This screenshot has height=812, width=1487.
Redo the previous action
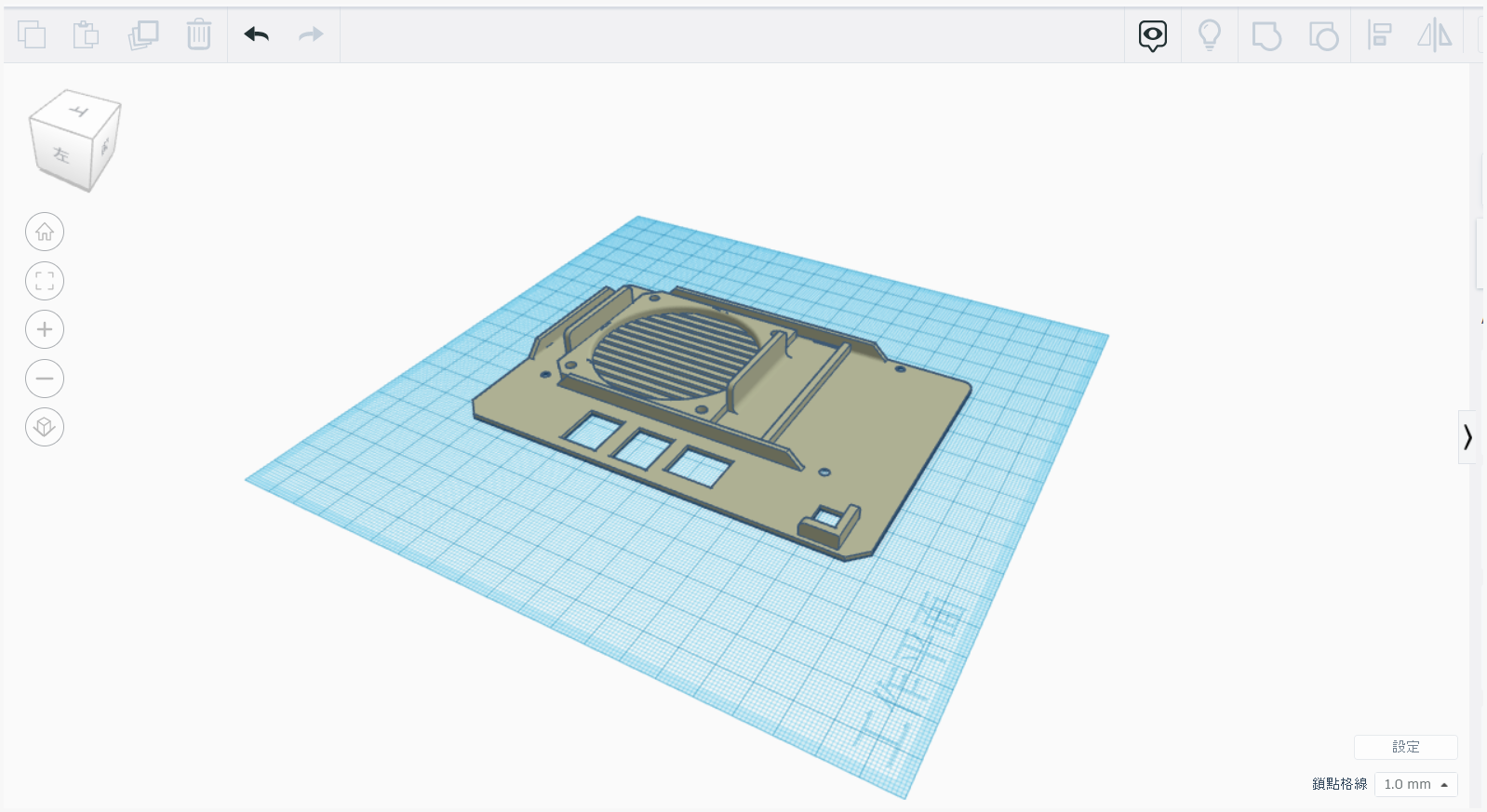[311, 34]
